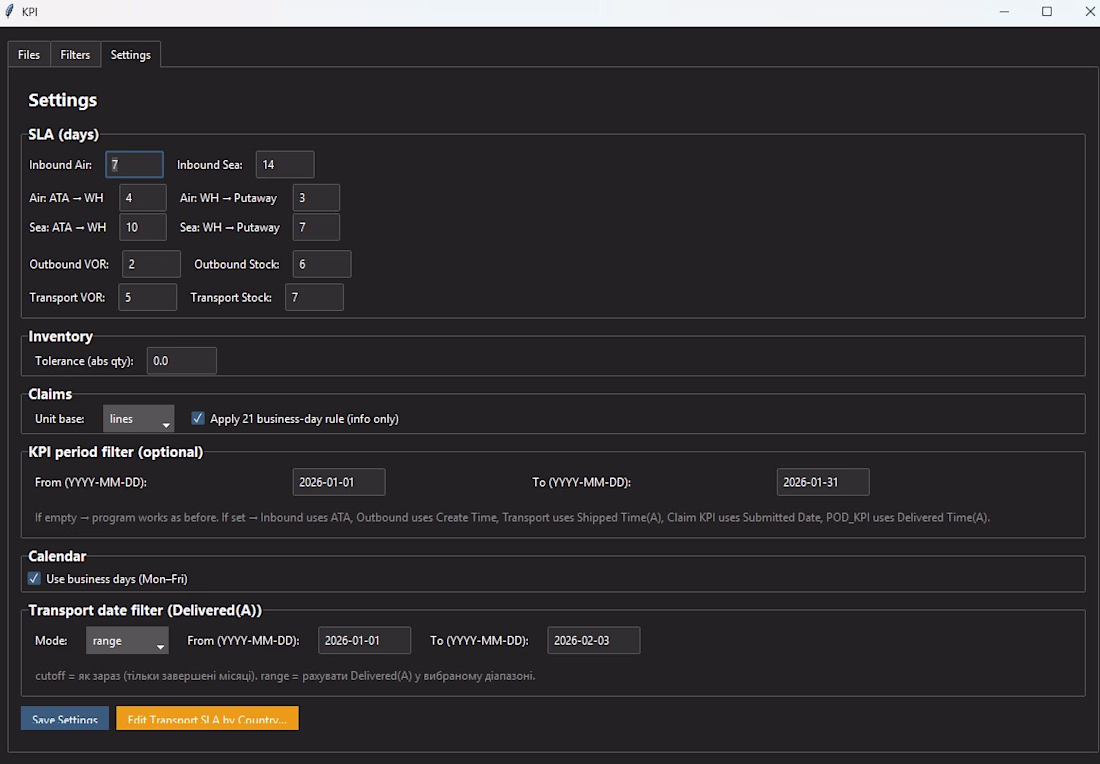
Task: Minimize the KPI window
Action: click(x=1004, y=12)
